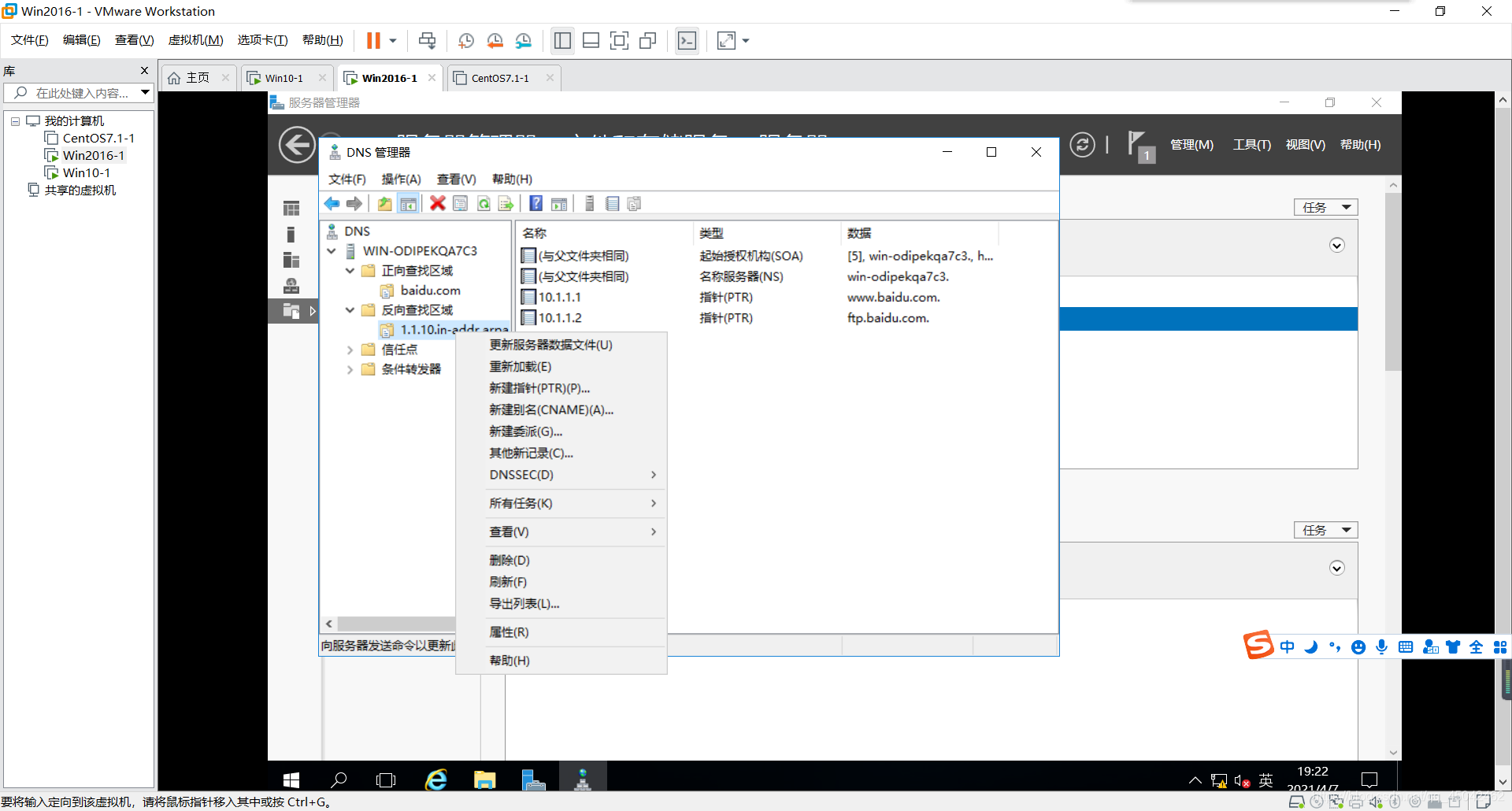The height and width of the screenshot is (811, 1512).
Task: Select the baidu.com zone in the tree
Action: tap(430, 291)
